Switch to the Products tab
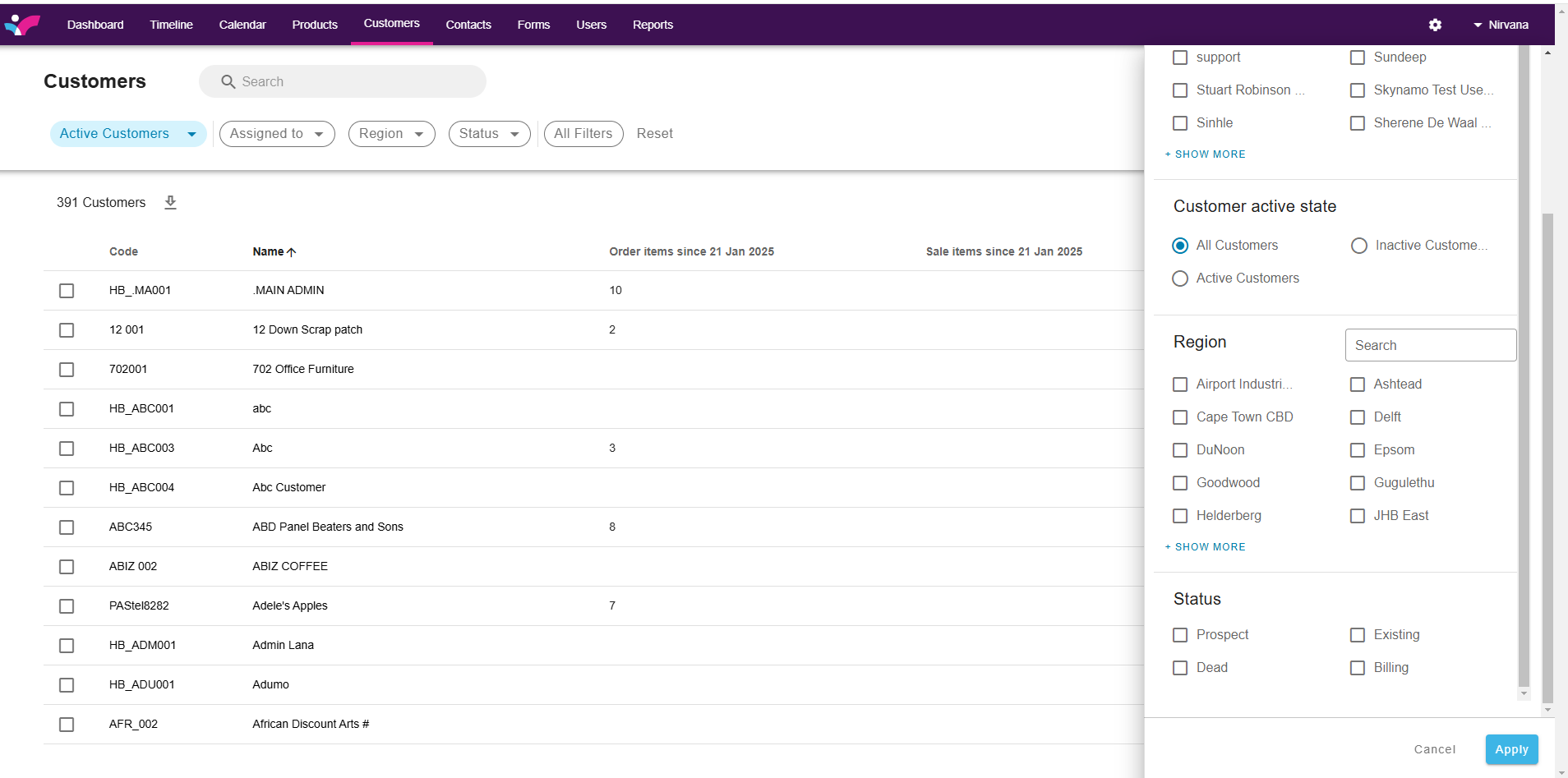Screen dimensions: 1568x778 click(315, 25)
